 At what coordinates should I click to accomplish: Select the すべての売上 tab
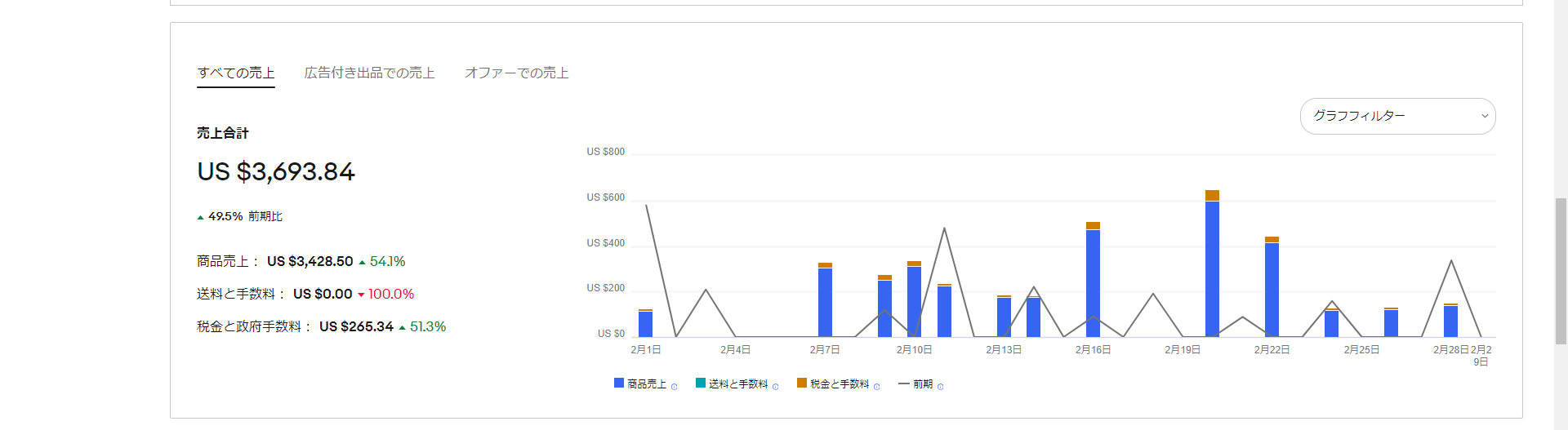pyautogui.click(x=236, y=73)
